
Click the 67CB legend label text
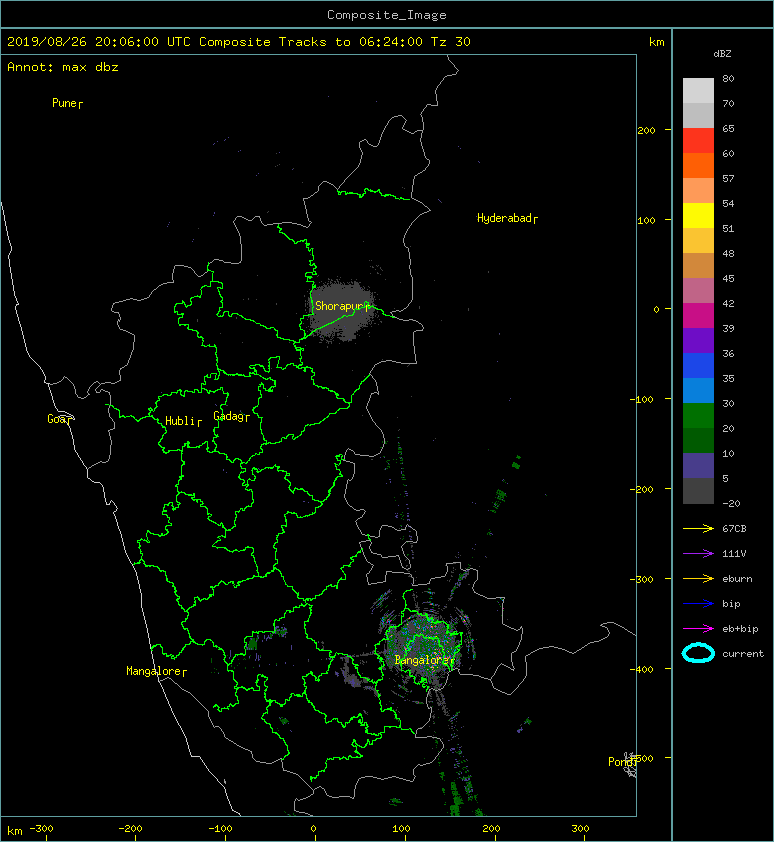click(734, 529)
